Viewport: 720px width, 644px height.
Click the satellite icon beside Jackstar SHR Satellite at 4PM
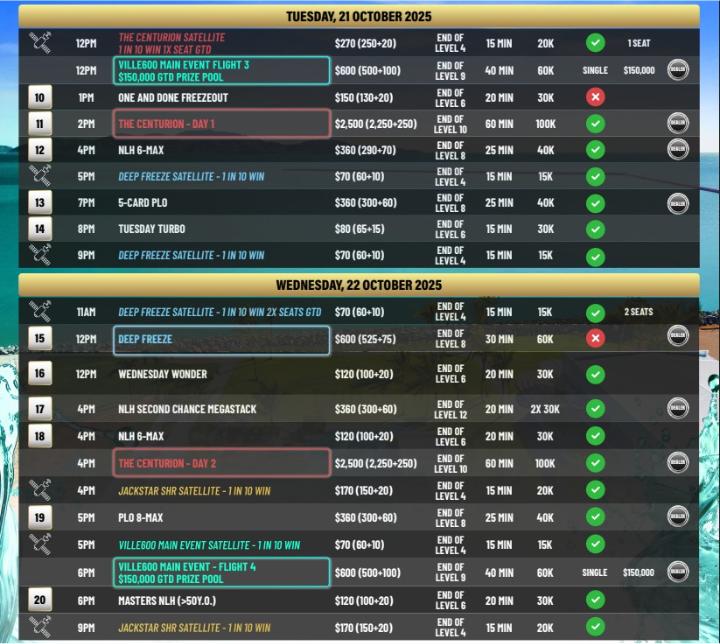click(39, 491)
